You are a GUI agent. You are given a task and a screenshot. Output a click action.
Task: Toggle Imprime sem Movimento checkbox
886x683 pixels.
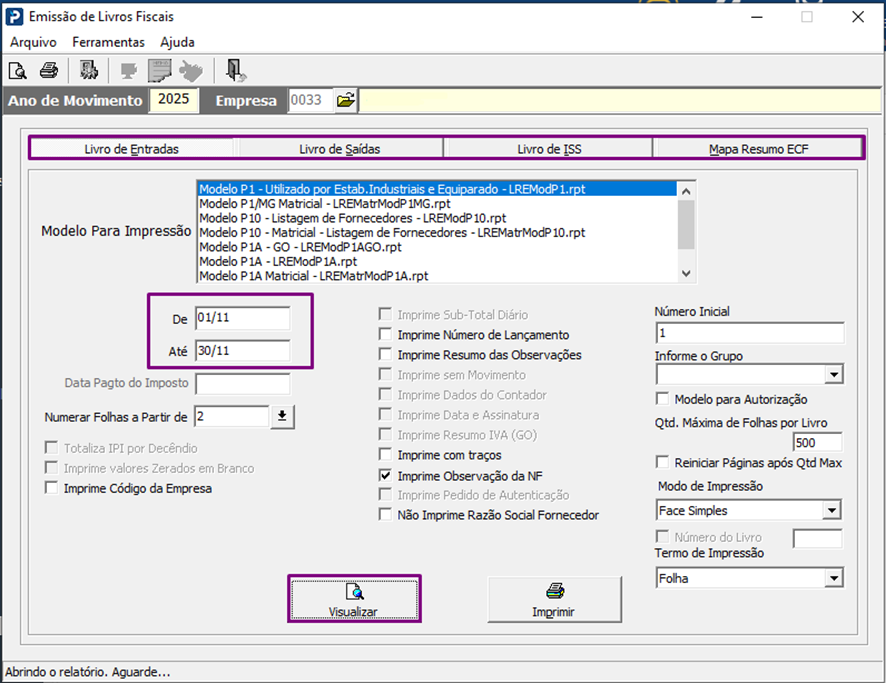coord(385,374)
